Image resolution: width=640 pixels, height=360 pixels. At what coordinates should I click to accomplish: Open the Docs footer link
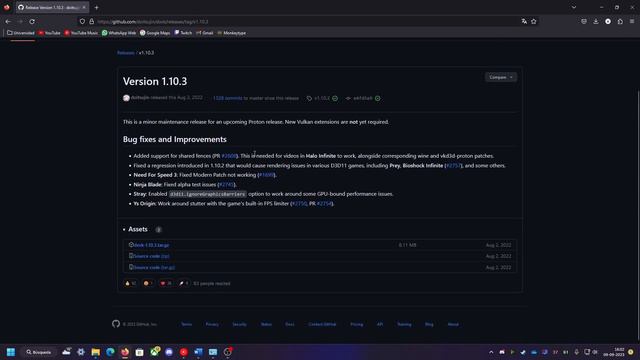pyautogui.click(x=290, y=324)
